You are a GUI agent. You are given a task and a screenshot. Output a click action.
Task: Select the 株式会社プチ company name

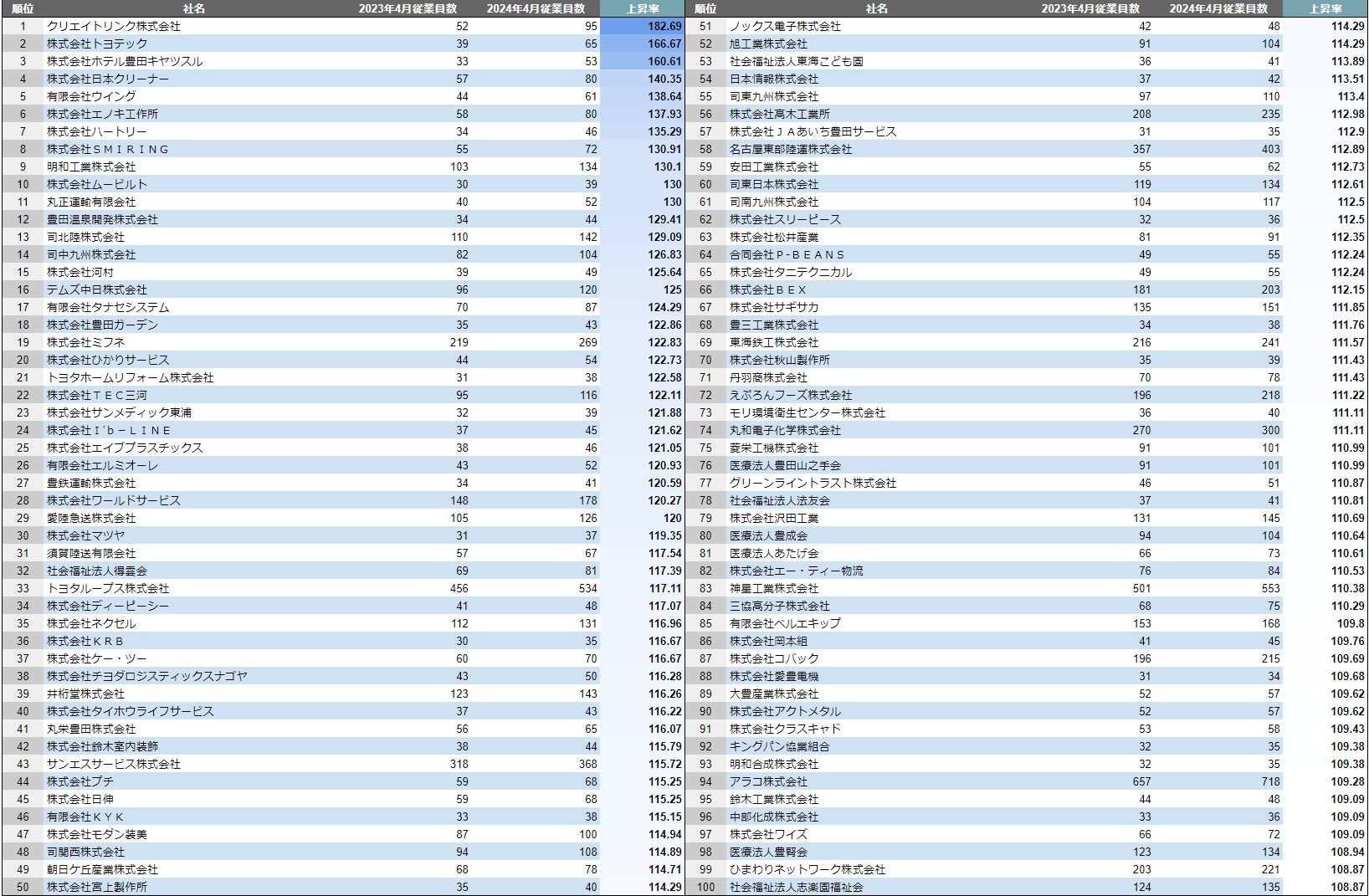[x=80, y=781]
